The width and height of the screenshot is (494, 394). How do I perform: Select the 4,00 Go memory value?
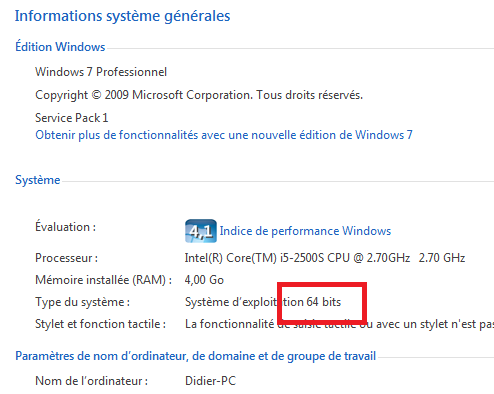click(204, 280)
